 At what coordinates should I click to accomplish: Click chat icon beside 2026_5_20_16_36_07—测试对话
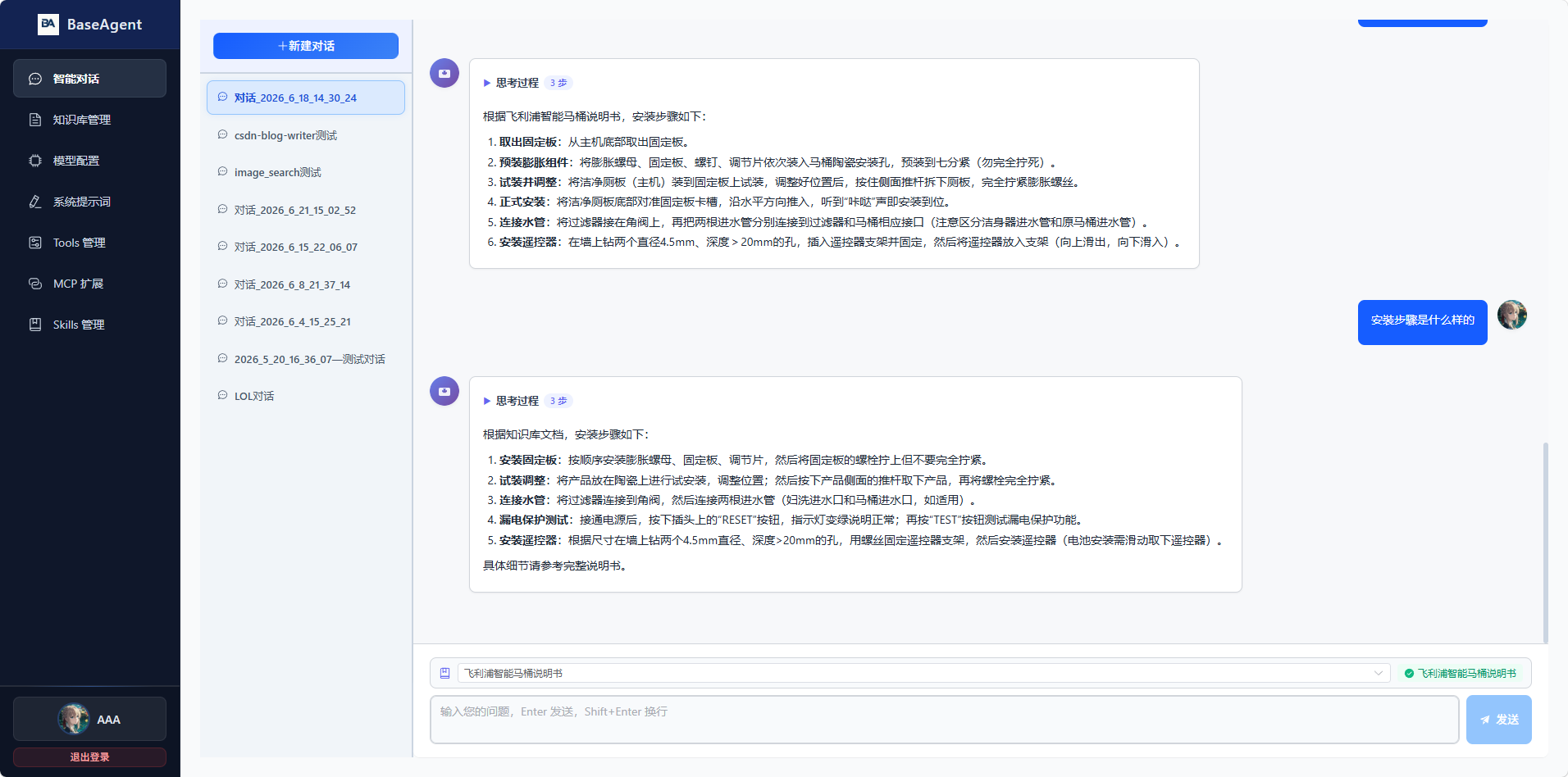click(222, 358)
